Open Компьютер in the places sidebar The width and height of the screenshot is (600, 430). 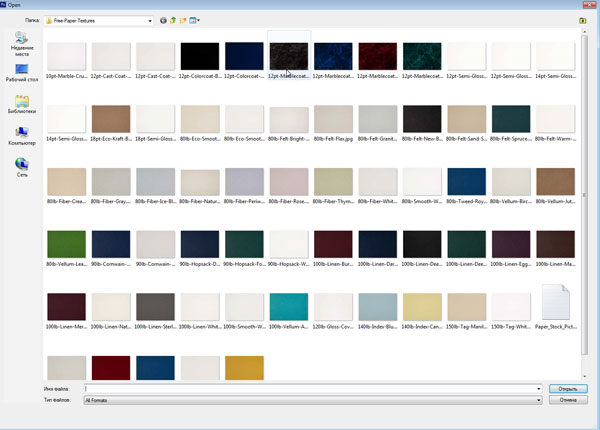coord(22,136)
